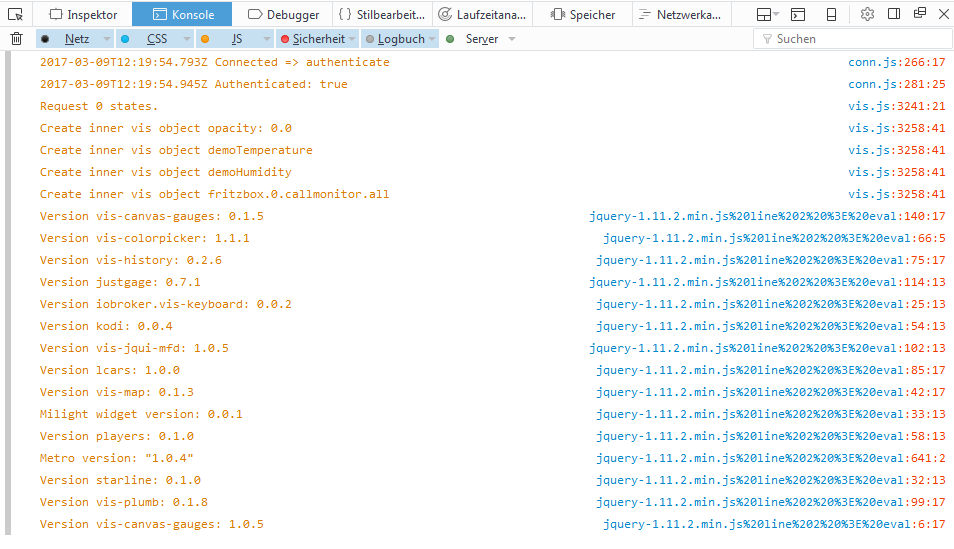Click the split console toggle icon

798,14
